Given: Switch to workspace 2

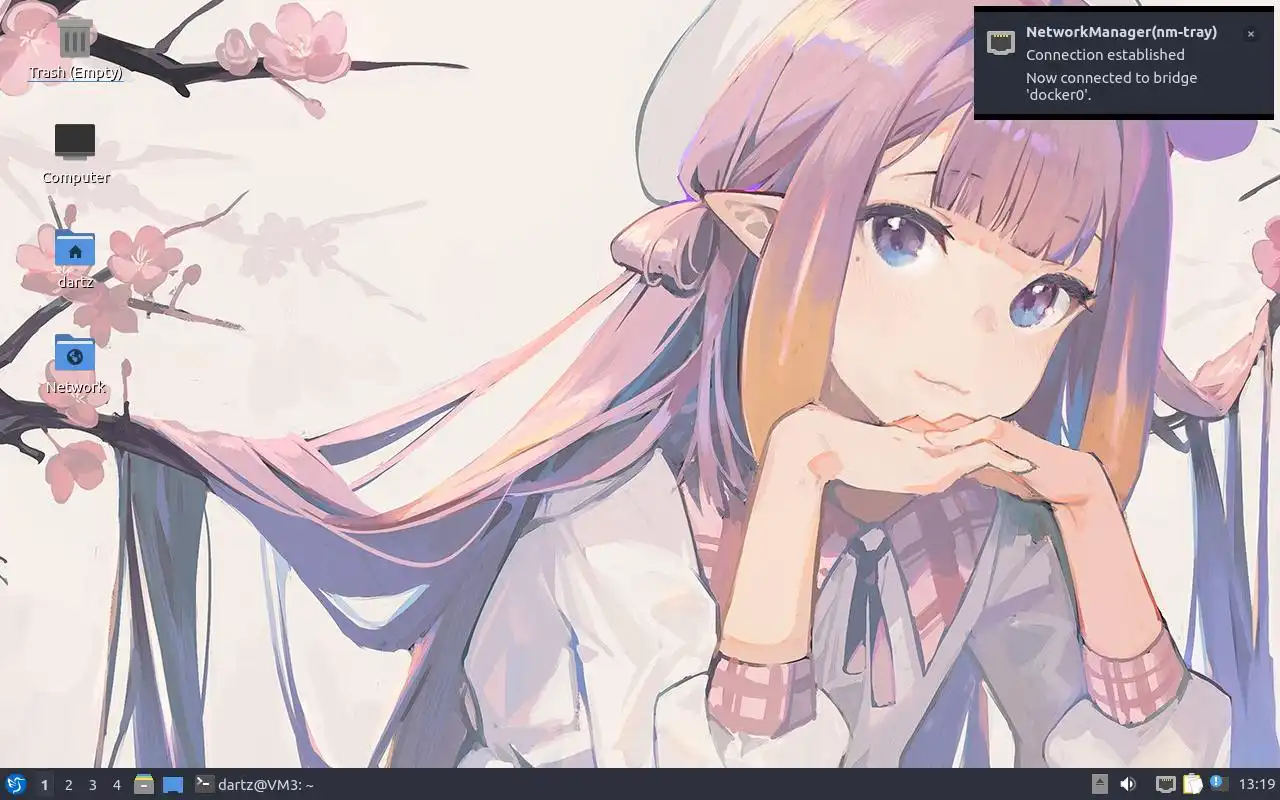Looking at the screenshot, I should point(68,785).
